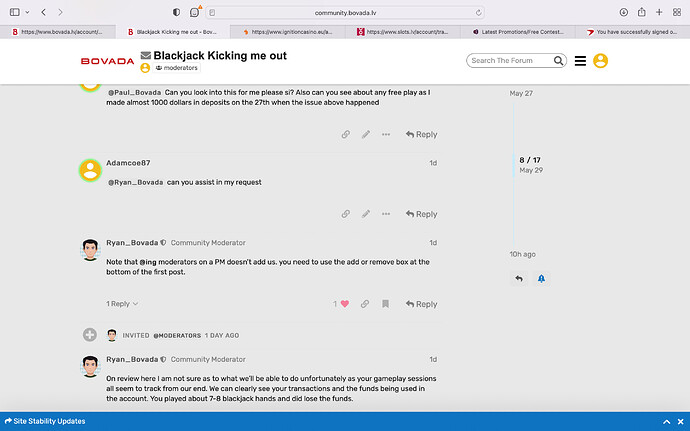
Task: Open Ryan_Bovada avatar on the @ing note post
Action: coord(90,250)
